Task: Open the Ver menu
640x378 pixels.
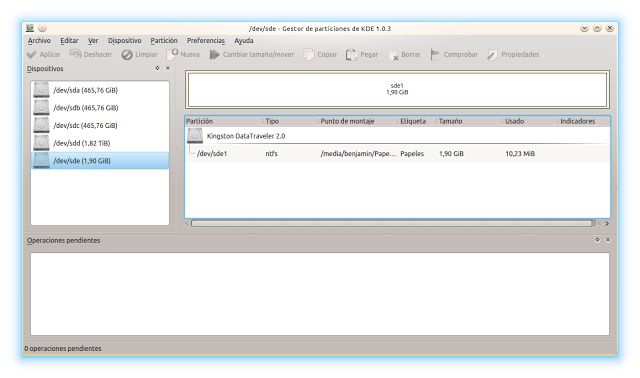Action: (93, 40)
